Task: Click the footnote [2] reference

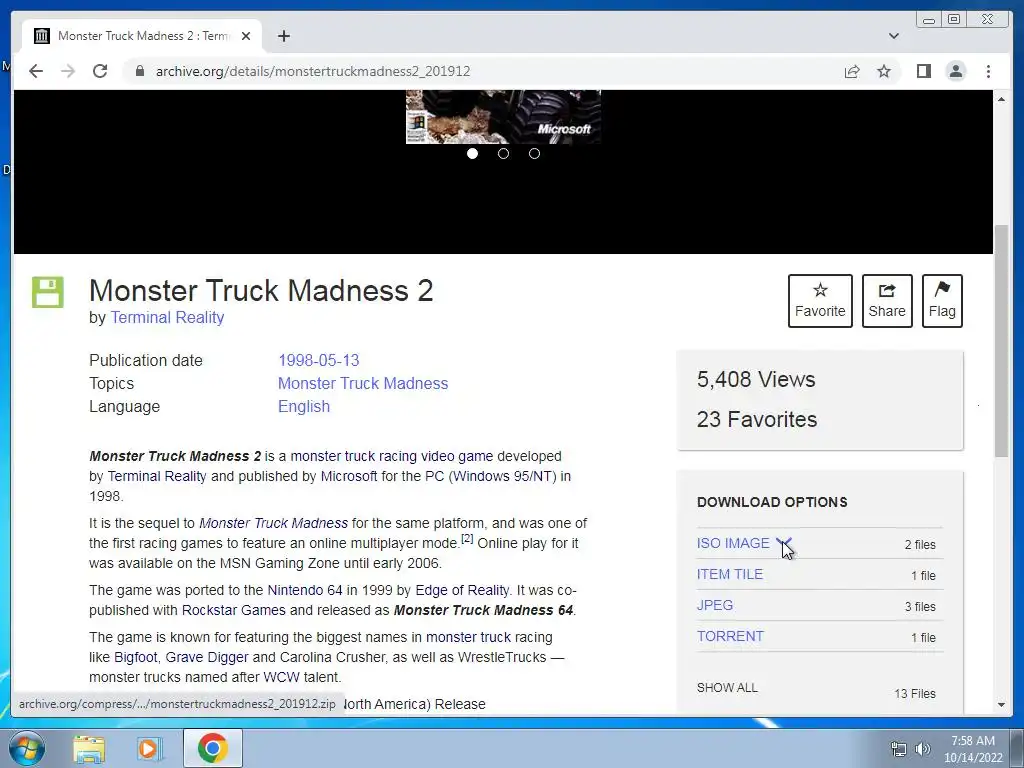Action: (x=467, y=539)
